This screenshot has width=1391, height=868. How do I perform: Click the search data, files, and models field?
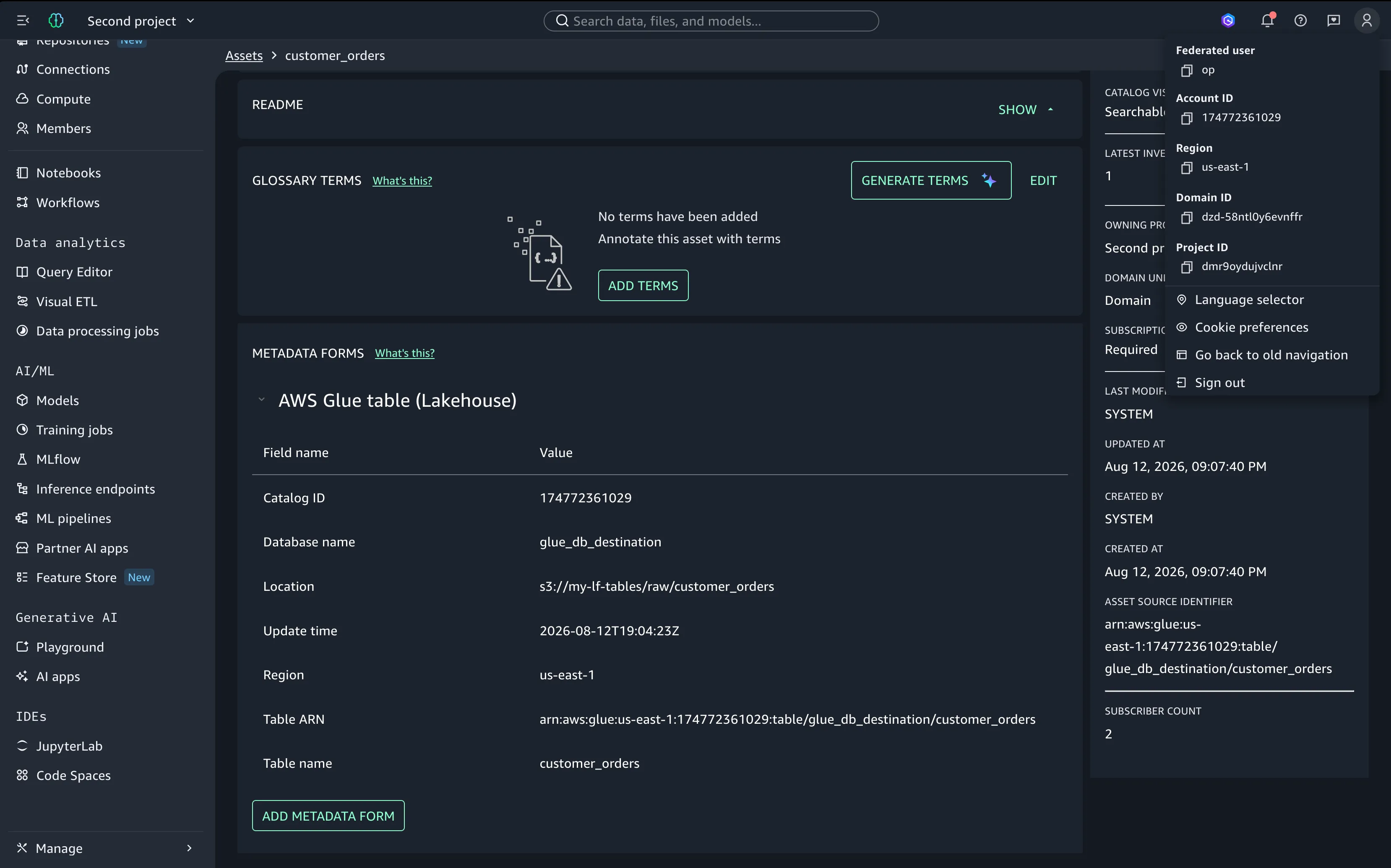coord(711,21)
